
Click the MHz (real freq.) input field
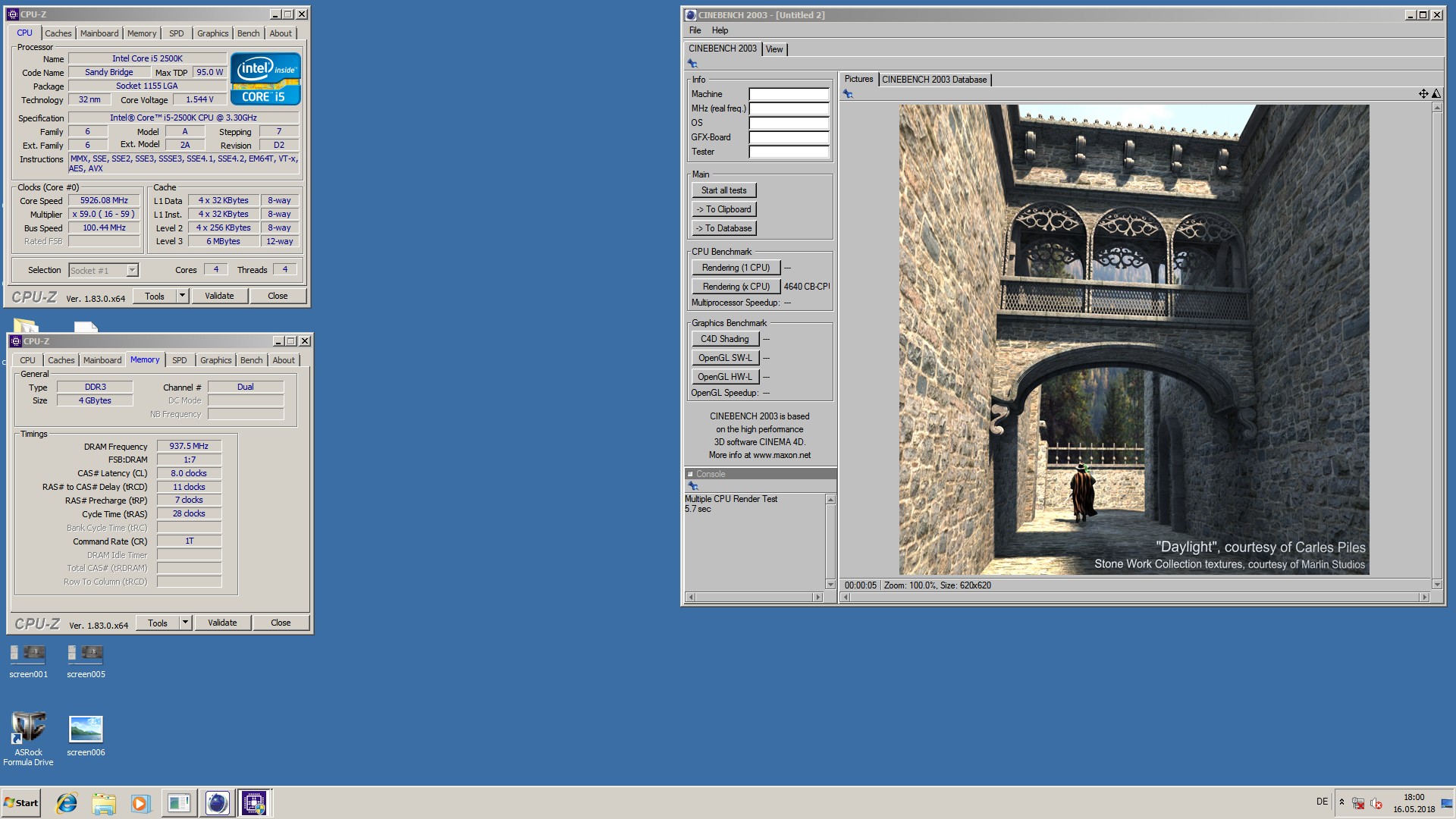click(789, 108)
